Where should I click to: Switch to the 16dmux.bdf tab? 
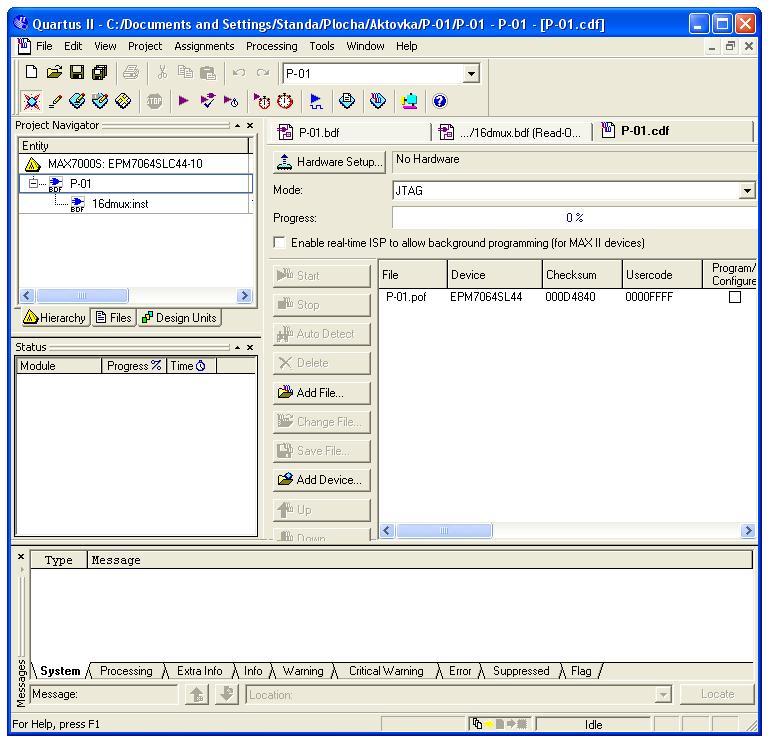pyautogui.click(x=511, y=133)
